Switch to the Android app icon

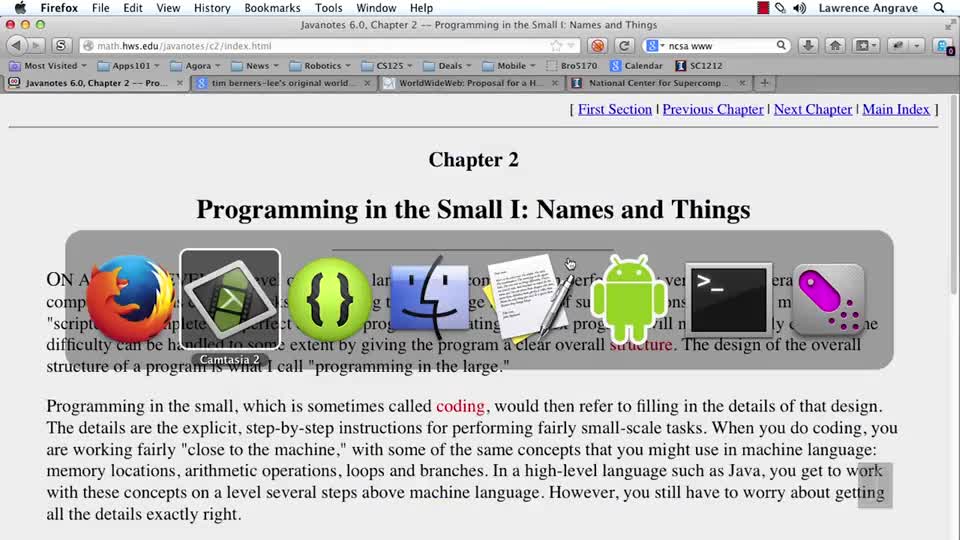click(x=629, y=299)
